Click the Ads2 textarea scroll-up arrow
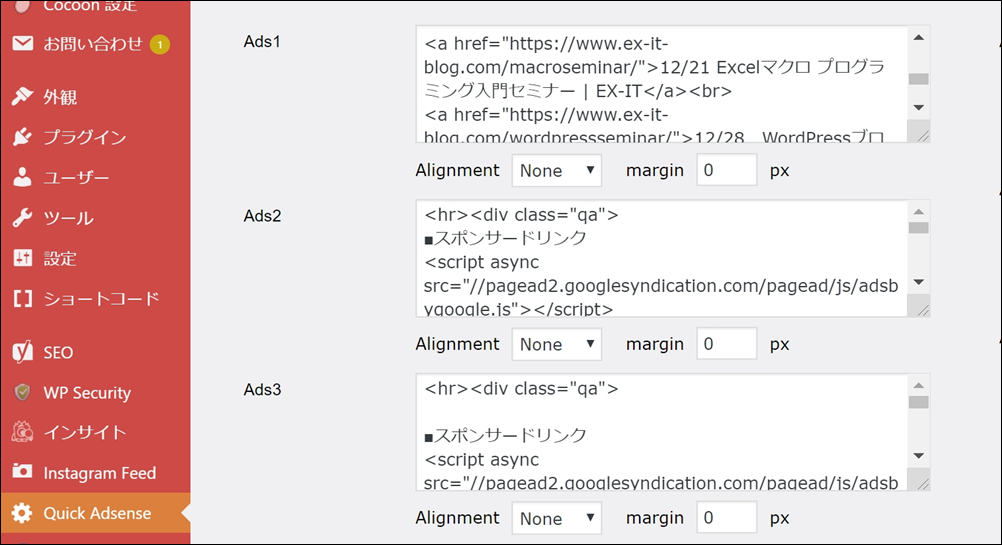 (918, 211)
